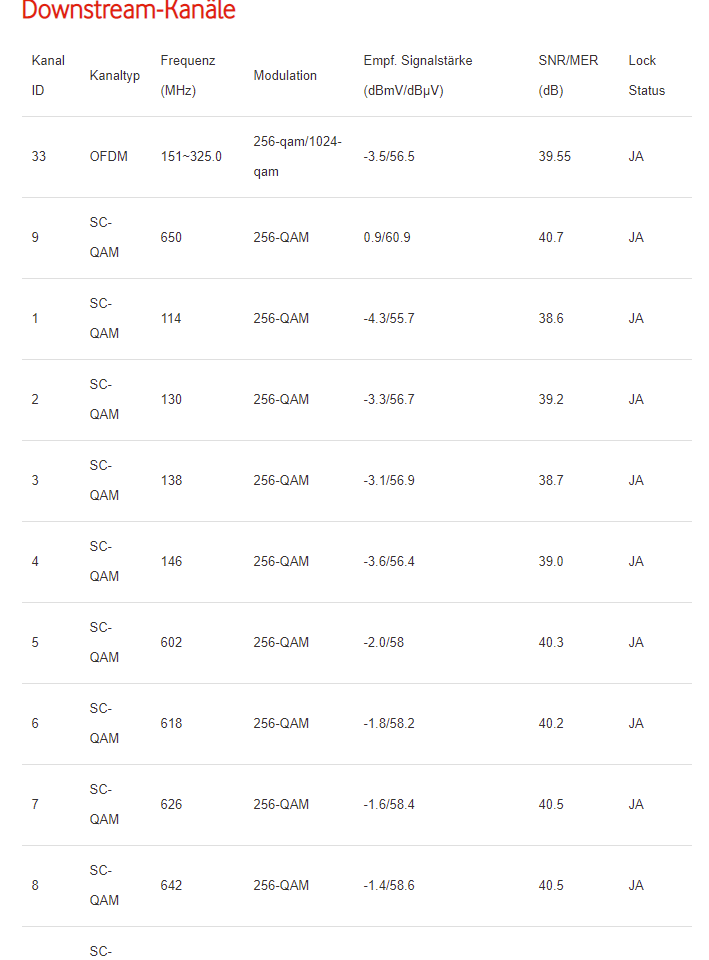
Task: Click the 151~325.0 frequency value
Action: click(191, 157)
